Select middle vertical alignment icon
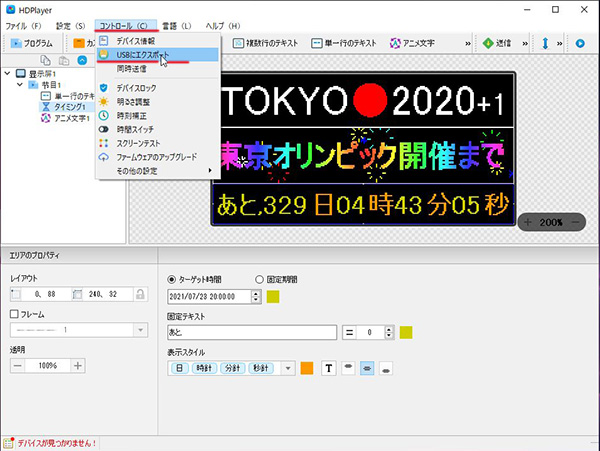 (x=367, y=368)
